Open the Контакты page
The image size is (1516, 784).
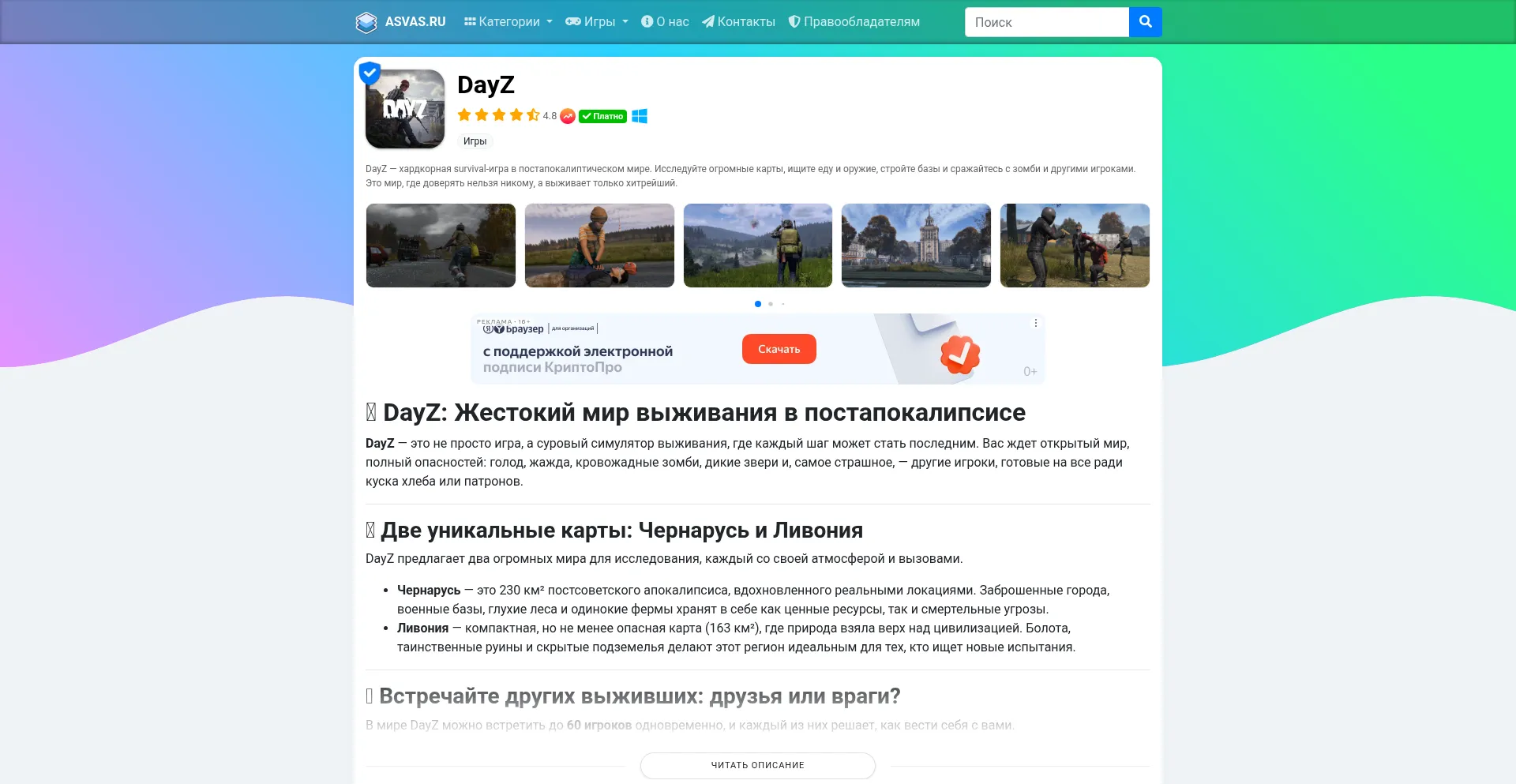click(738, 22)
